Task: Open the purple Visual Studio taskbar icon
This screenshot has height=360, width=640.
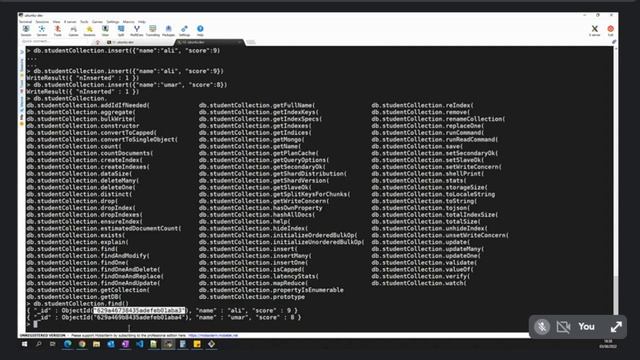Action: point(125,344)
